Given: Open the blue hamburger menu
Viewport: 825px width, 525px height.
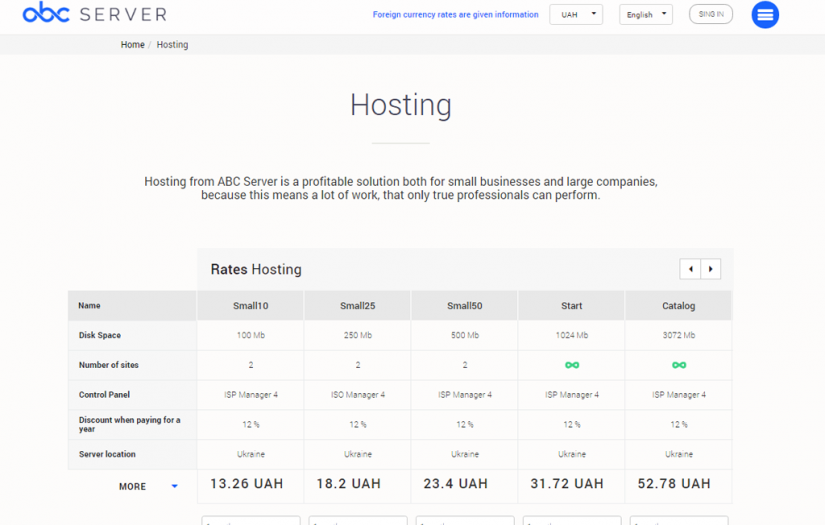Looking at the screenshot, I should (x=765, y=15).
